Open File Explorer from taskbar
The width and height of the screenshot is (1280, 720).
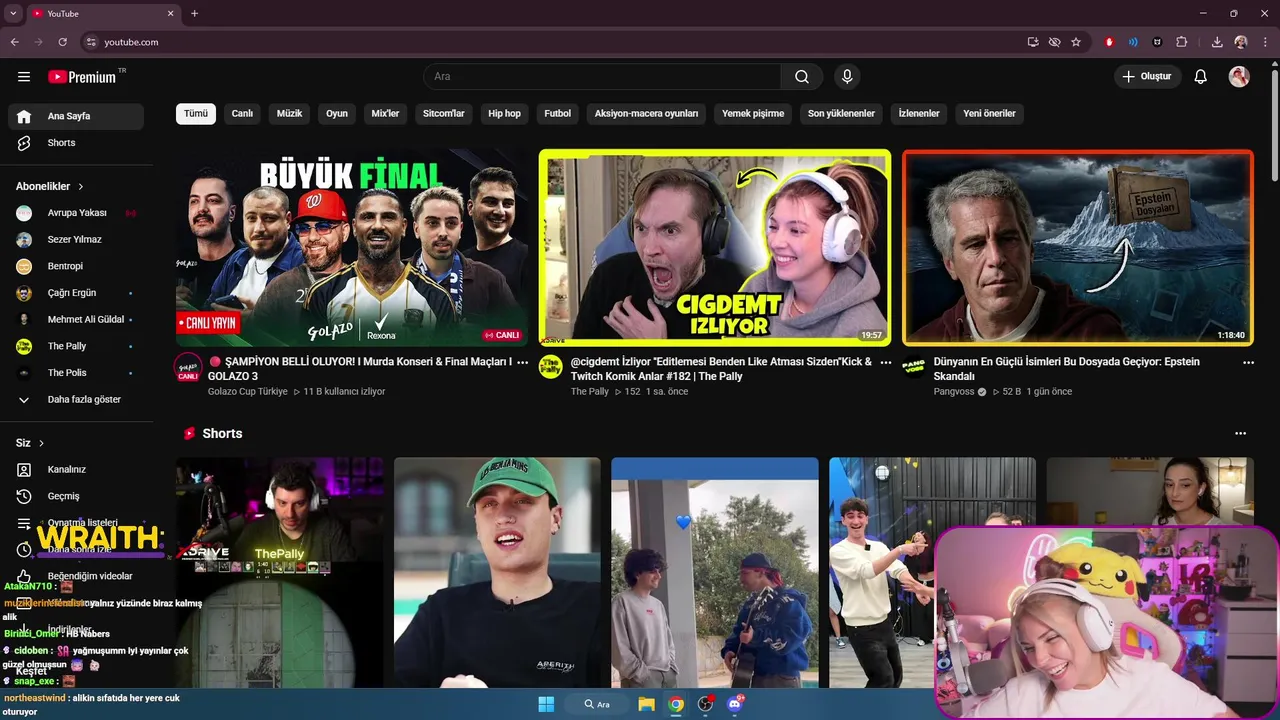646,704
